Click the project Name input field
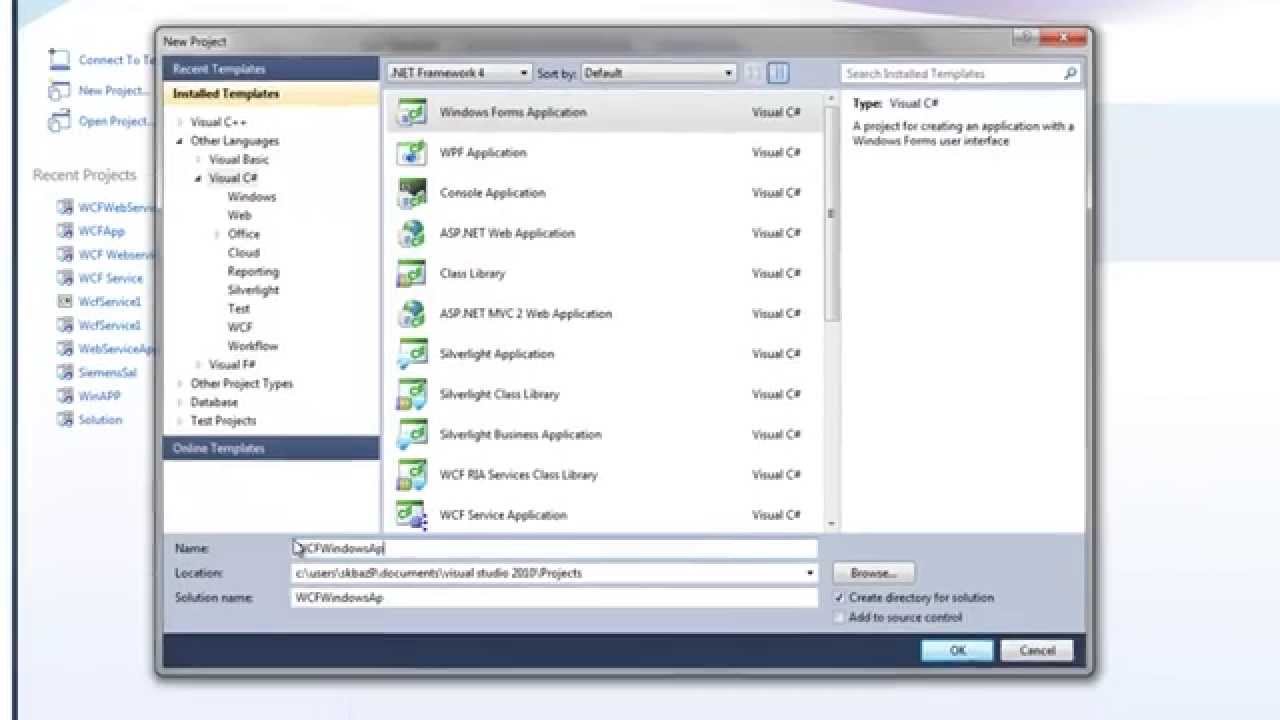1280x720 pixels. pyautogui.click(x=554, y=548)
